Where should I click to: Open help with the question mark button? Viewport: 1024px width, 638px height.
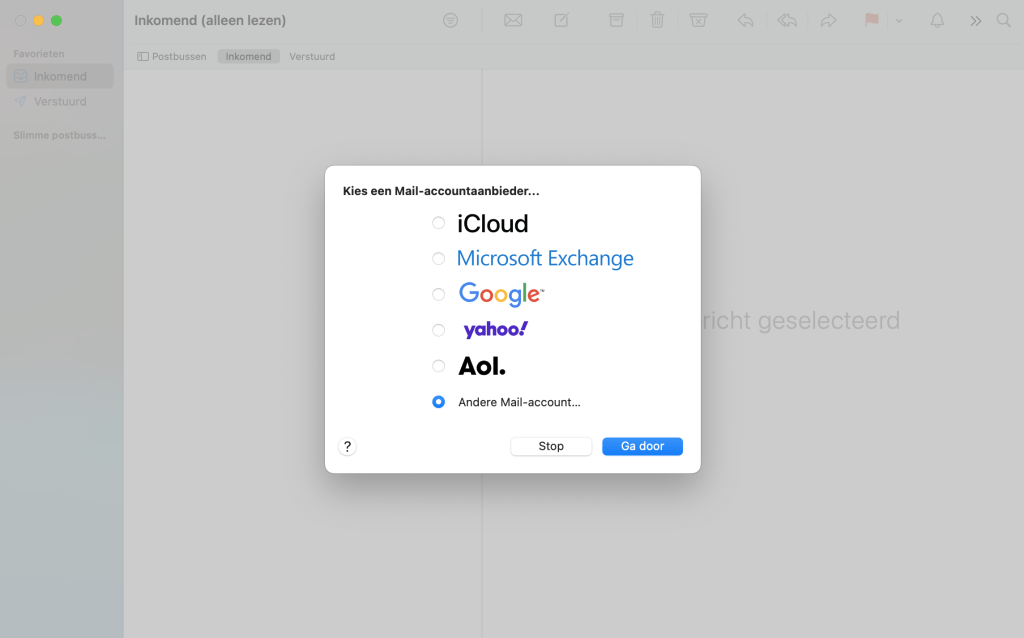347,447
